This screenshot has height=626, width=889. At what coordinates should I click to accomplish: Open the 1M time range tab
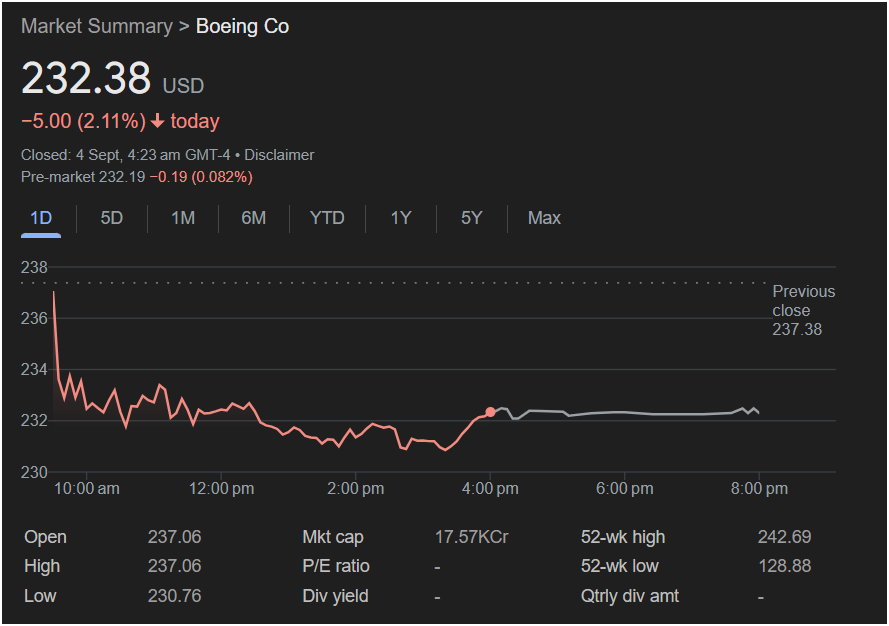coord(183,218)
